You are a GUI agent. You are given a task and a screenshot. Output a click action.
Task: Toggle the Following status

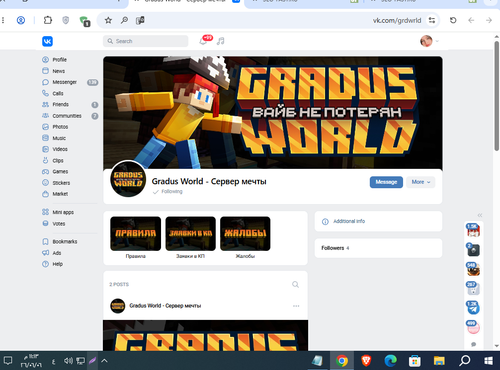168,192
